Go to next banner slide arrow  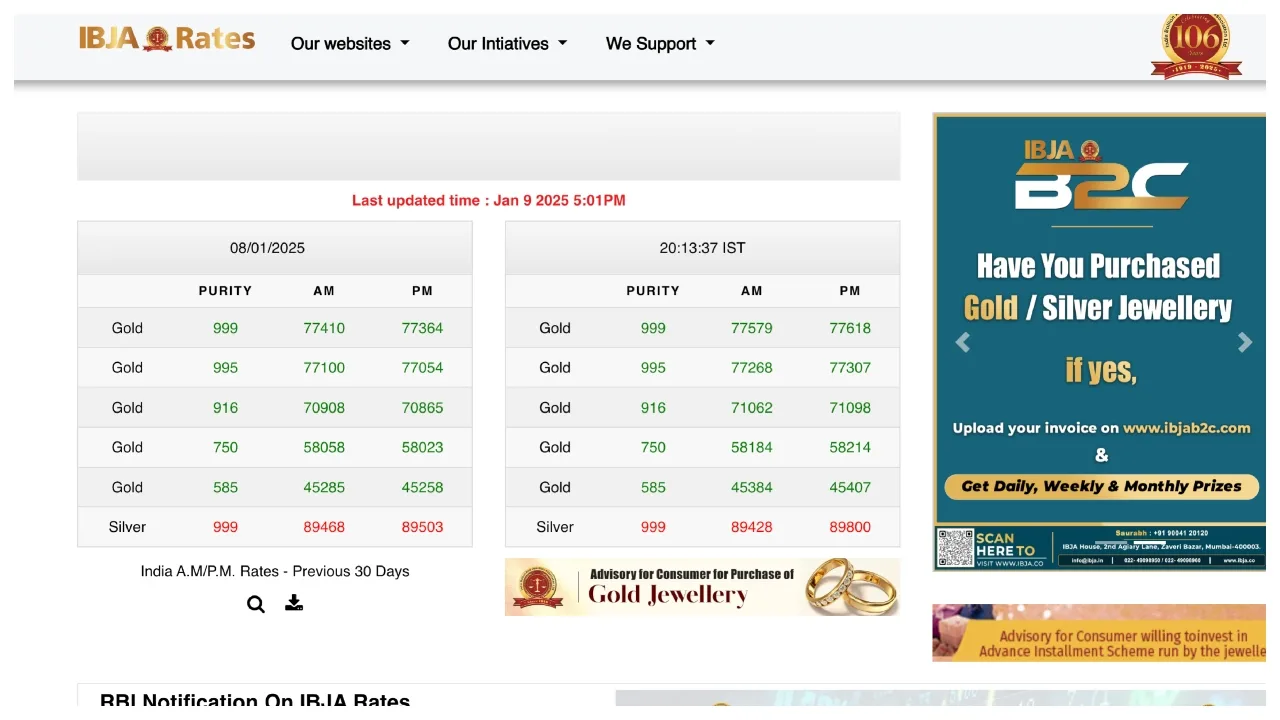tap(1245, 343)
